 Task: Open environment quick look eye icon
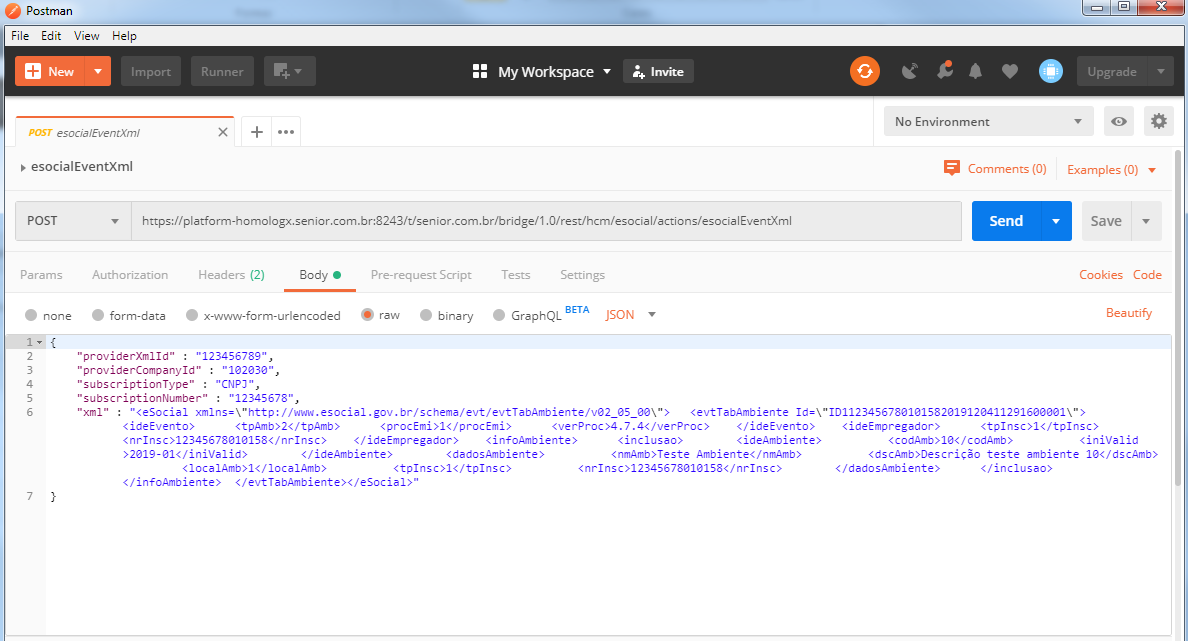[1118, 121]
